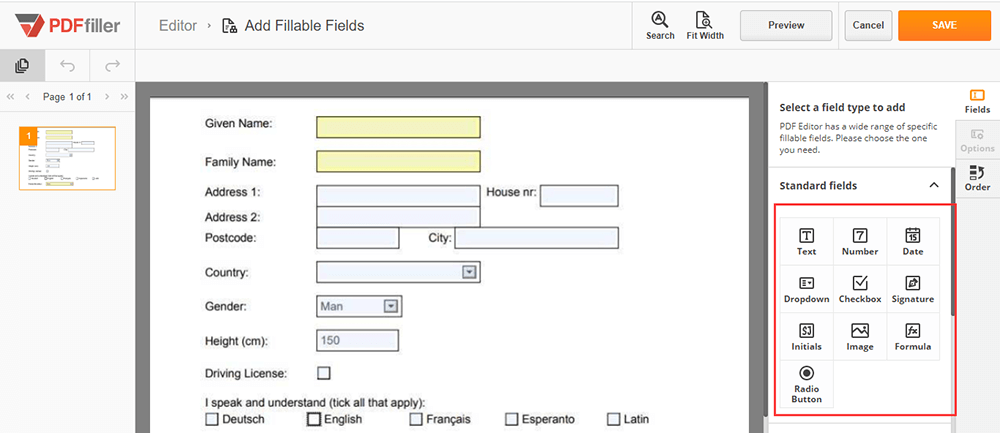Image resolution: width=1000 pixels, height=433 pixels.
Task: Check the English language checkbox
Action: 314,419
